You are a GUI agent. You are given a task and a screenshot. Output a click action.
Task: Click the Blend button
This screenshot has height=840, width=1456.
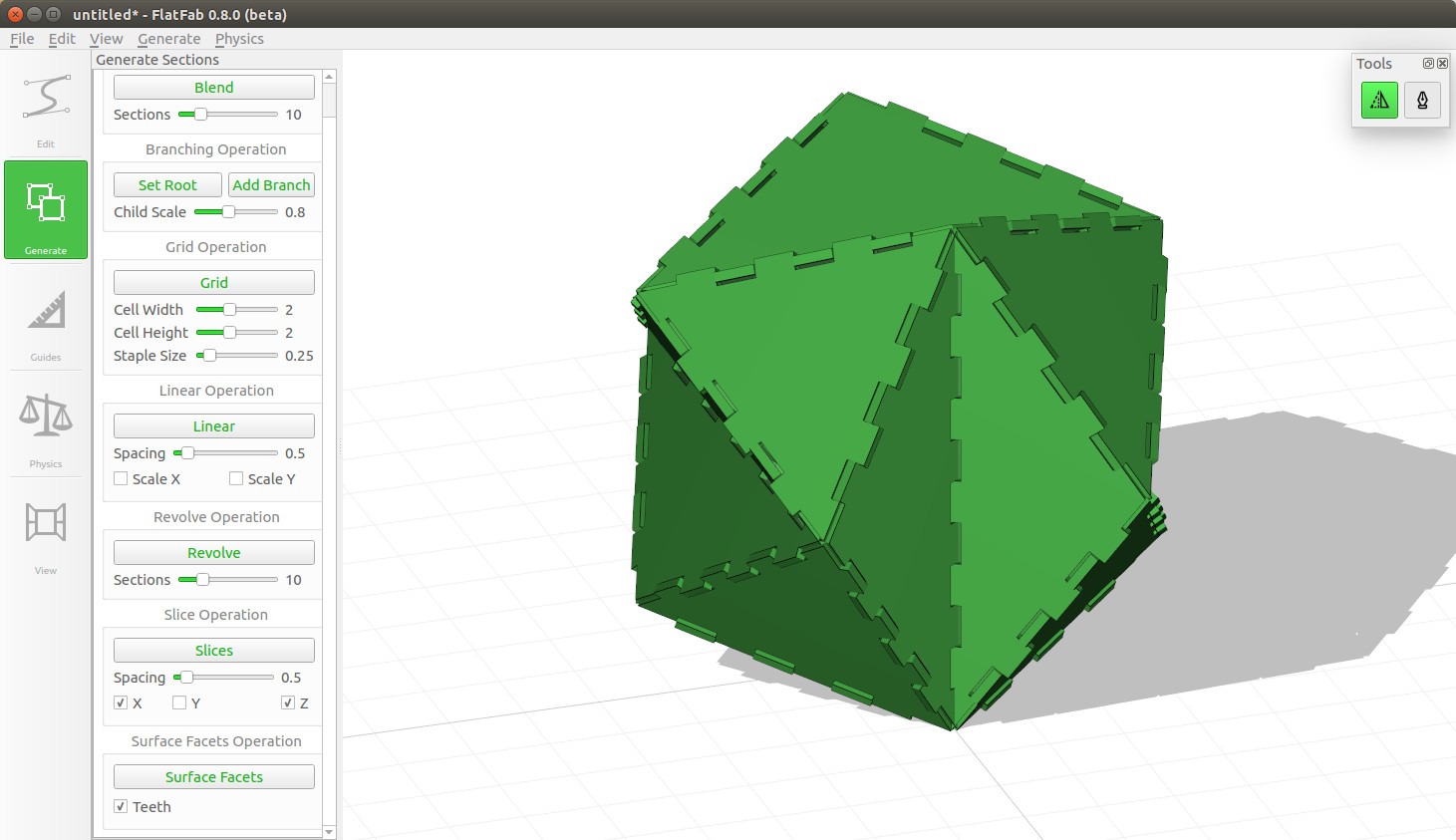pyautogui.click(x=214, y=88)
